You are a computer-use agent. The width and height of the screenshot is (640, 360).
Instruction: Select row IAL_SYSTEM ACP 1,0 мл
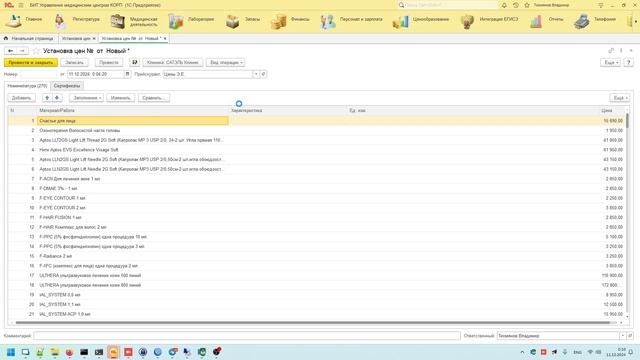point(317,314)
